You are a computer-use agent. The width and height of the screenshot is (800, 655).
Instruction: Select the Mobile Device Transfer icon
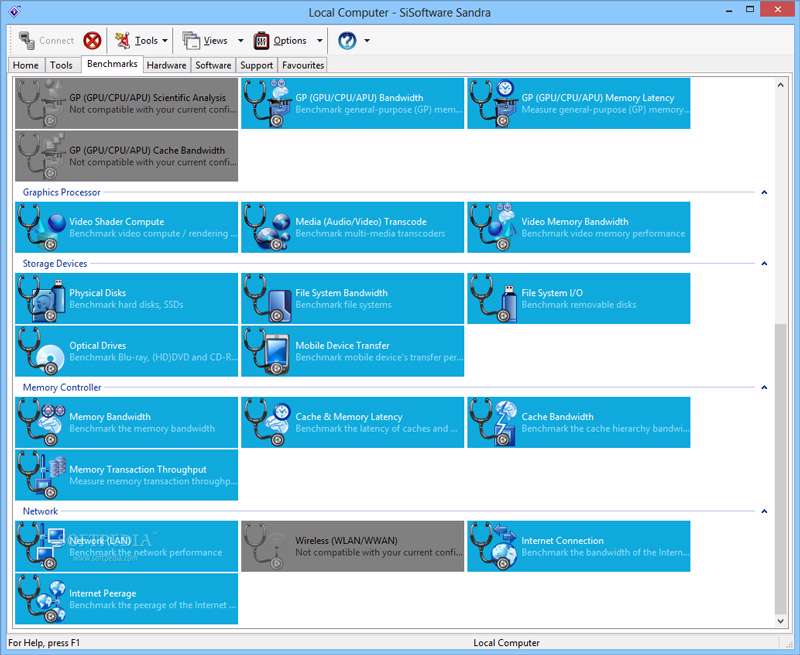click(x=268, y=351)
